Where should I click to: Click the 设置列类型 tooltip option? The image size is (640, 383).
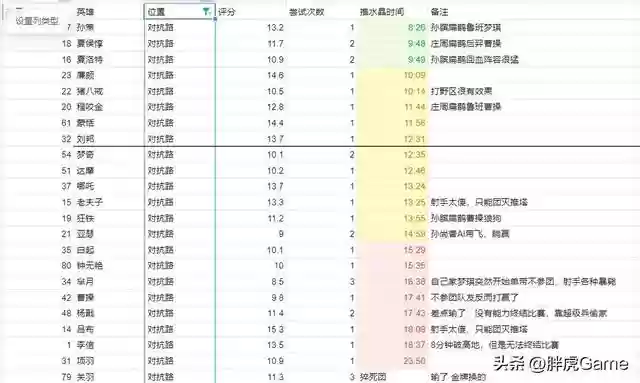37,21
